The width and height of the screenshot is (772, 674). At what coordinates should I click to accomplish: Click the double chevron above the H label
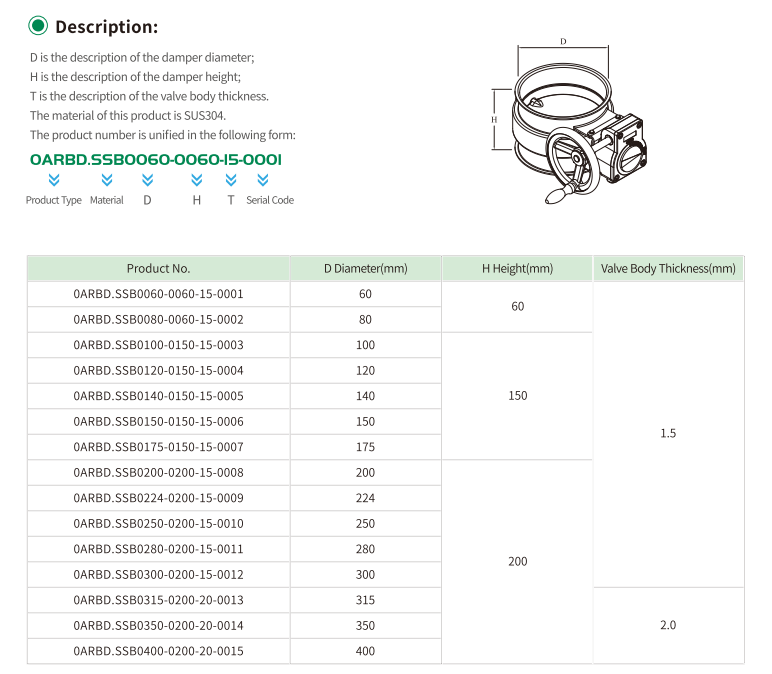coord(197,180)
